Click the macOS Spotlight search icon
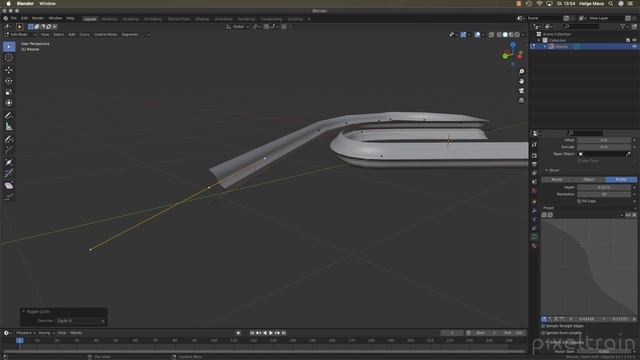The image size is (640, 360). pos(611,4)
